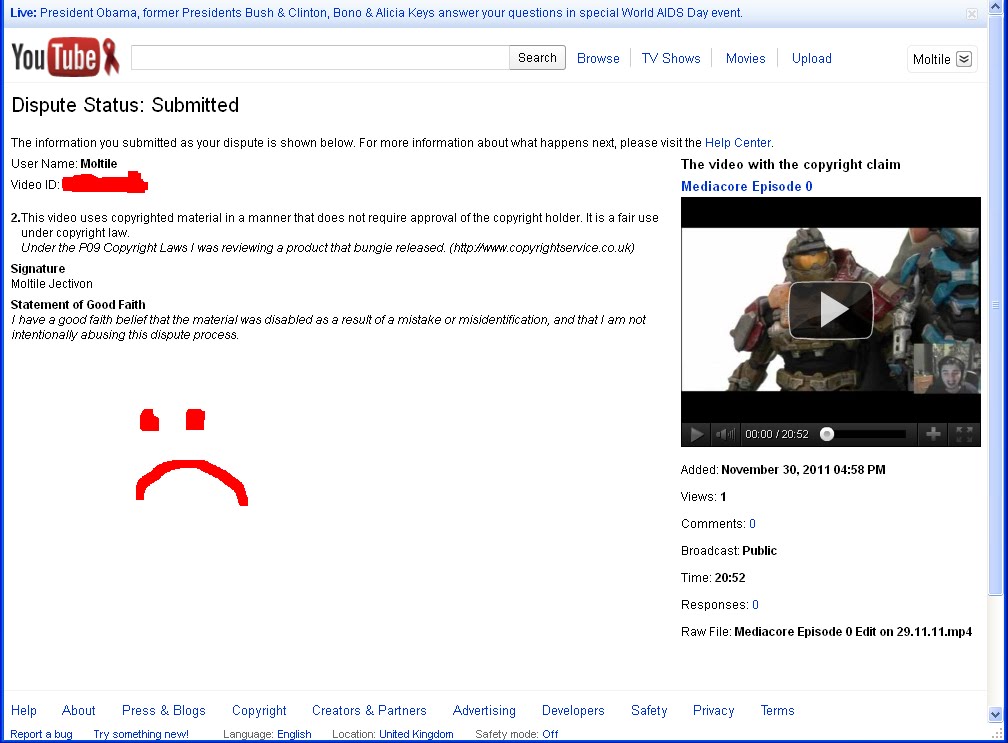
Task: Open the Live World AIDS Day event link
Action: click(x=391, y=13)
